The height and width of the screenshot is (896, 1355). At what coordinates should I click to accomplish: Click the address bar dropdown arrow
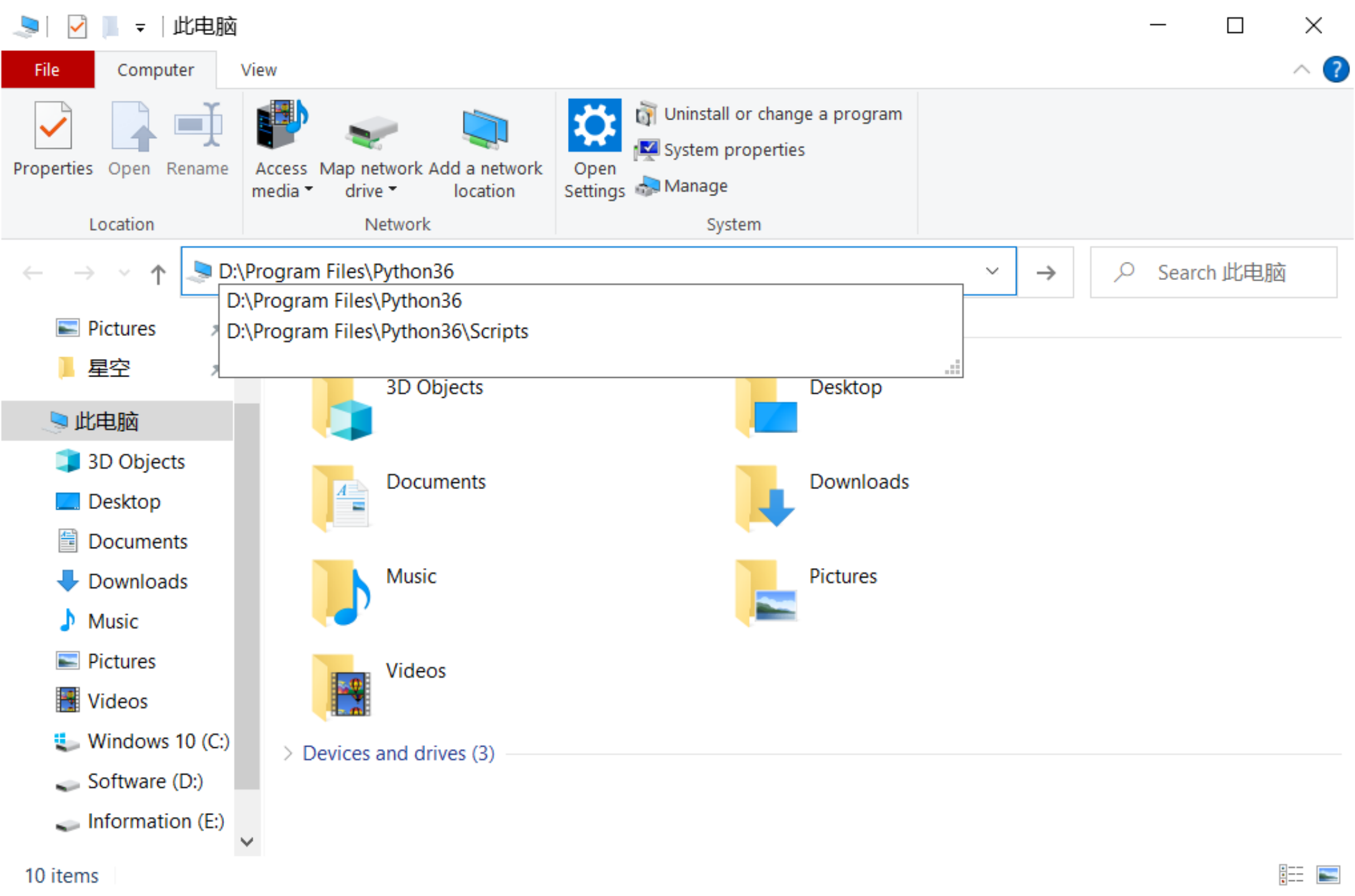pyautogui.click(x=992, y=270)
